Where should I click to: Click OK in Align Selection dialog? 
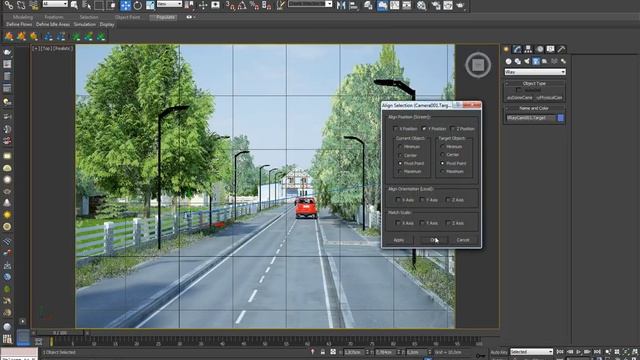[x=434, y=240]
